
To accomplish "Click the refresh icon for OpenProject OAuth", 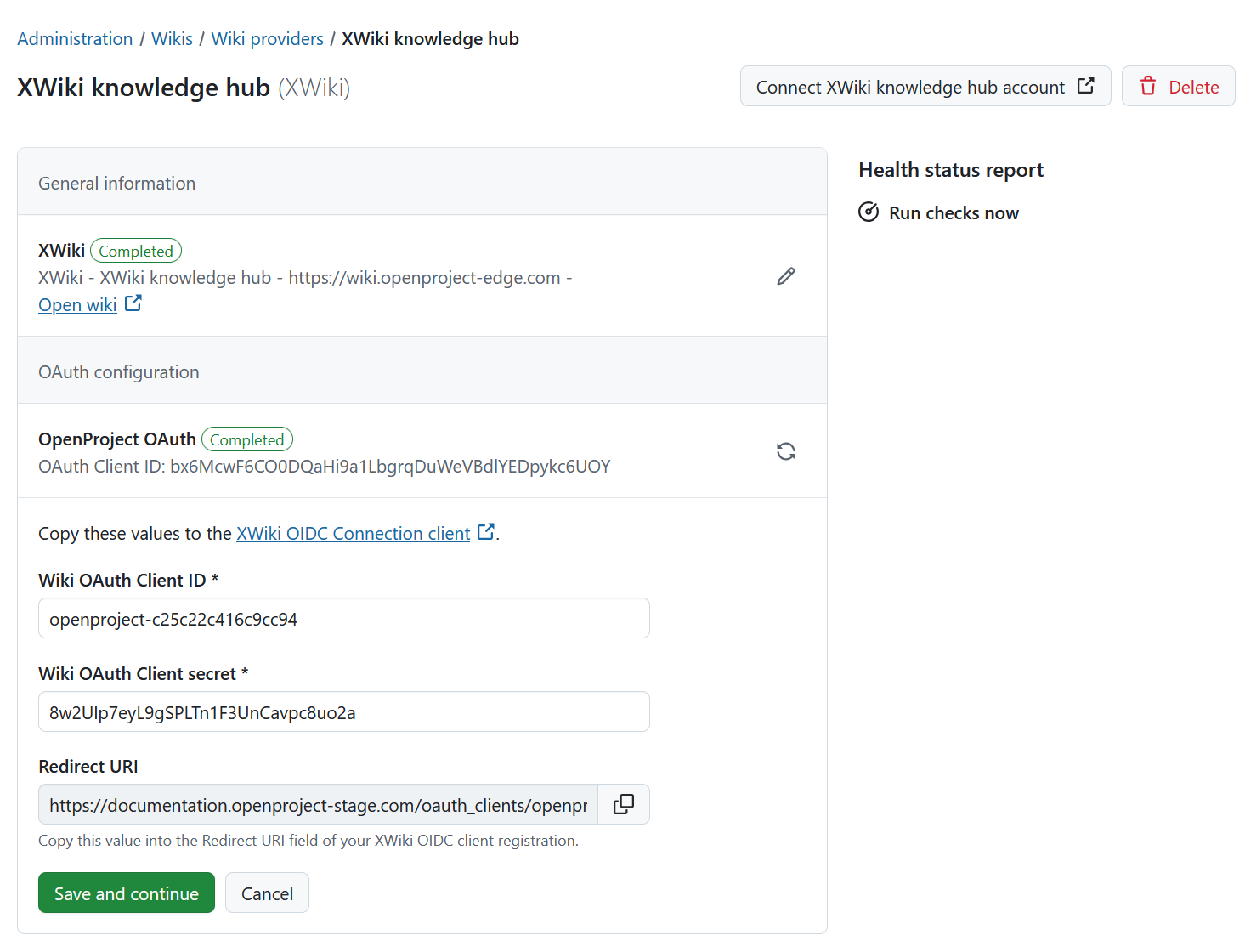I will click(786, 451).
